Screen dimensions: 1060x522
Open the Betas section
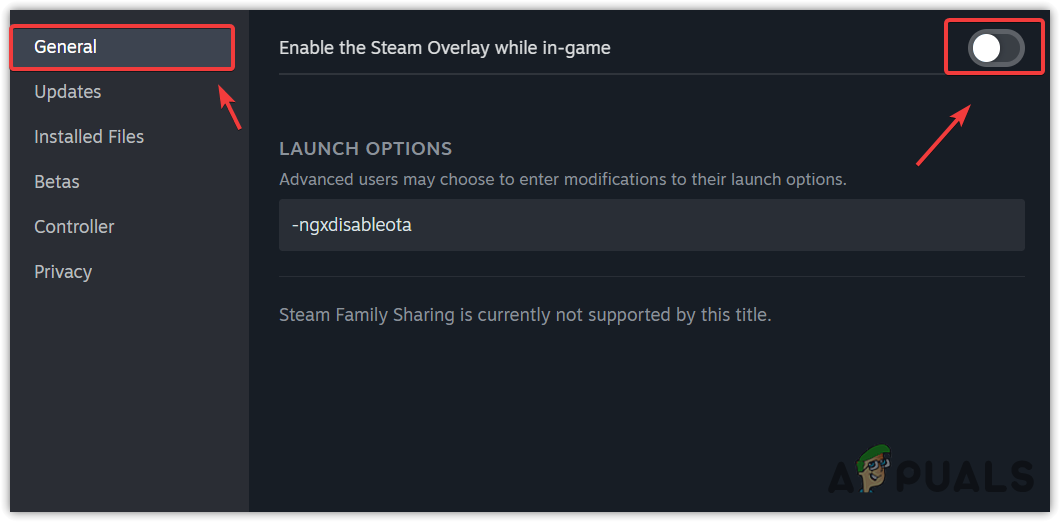click(57, 182)
